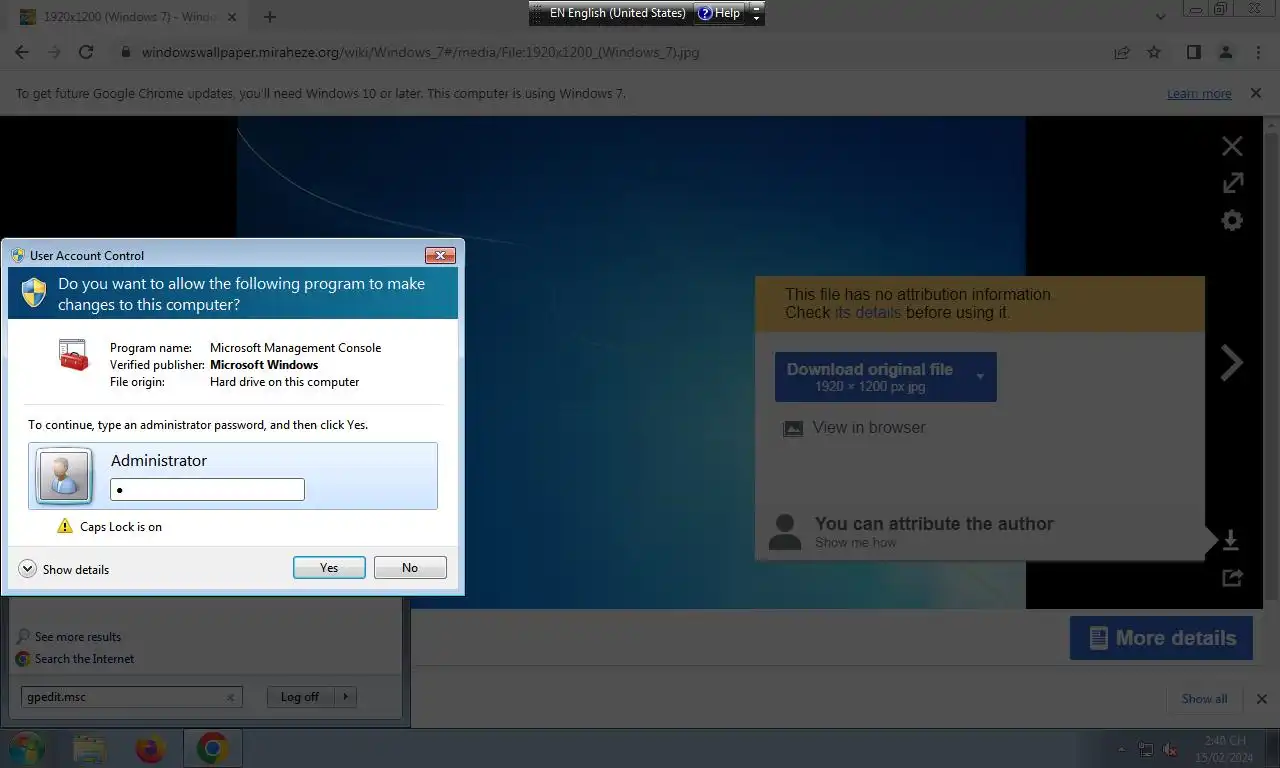Confirm the UAC prompt with Yes
This screenshot has height=768, width=1280.
[329, 568]
